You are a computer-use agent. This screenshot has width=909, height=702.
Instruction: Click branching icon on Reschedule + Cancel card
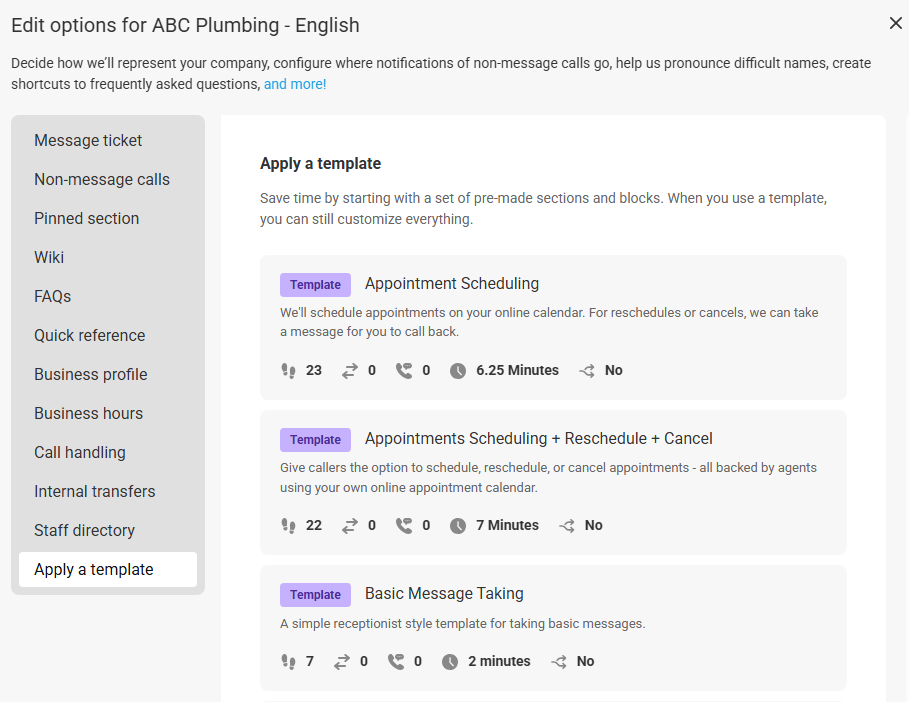point(566,526)
